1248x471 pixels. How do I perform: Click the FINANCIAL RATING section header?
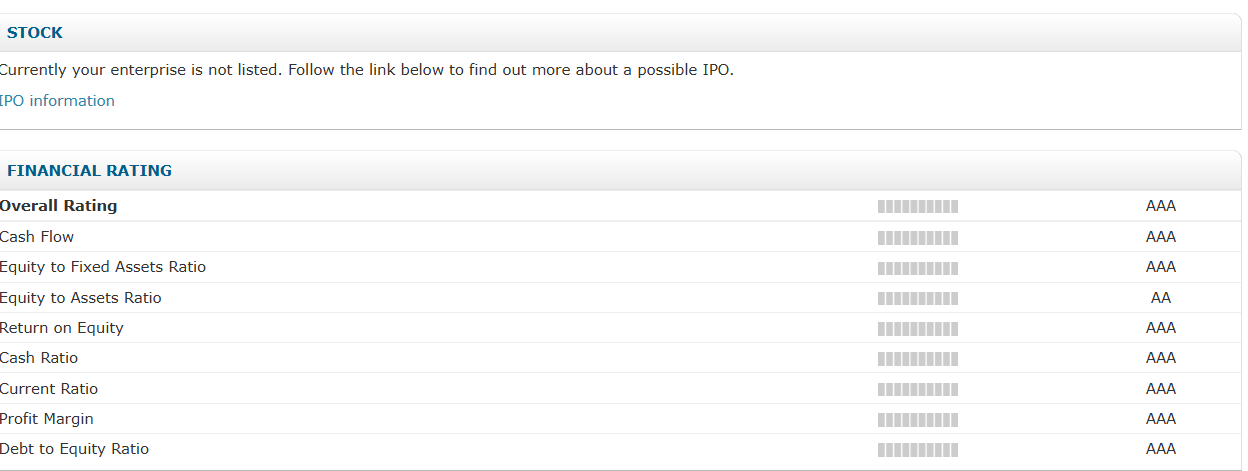click(89, 171)
